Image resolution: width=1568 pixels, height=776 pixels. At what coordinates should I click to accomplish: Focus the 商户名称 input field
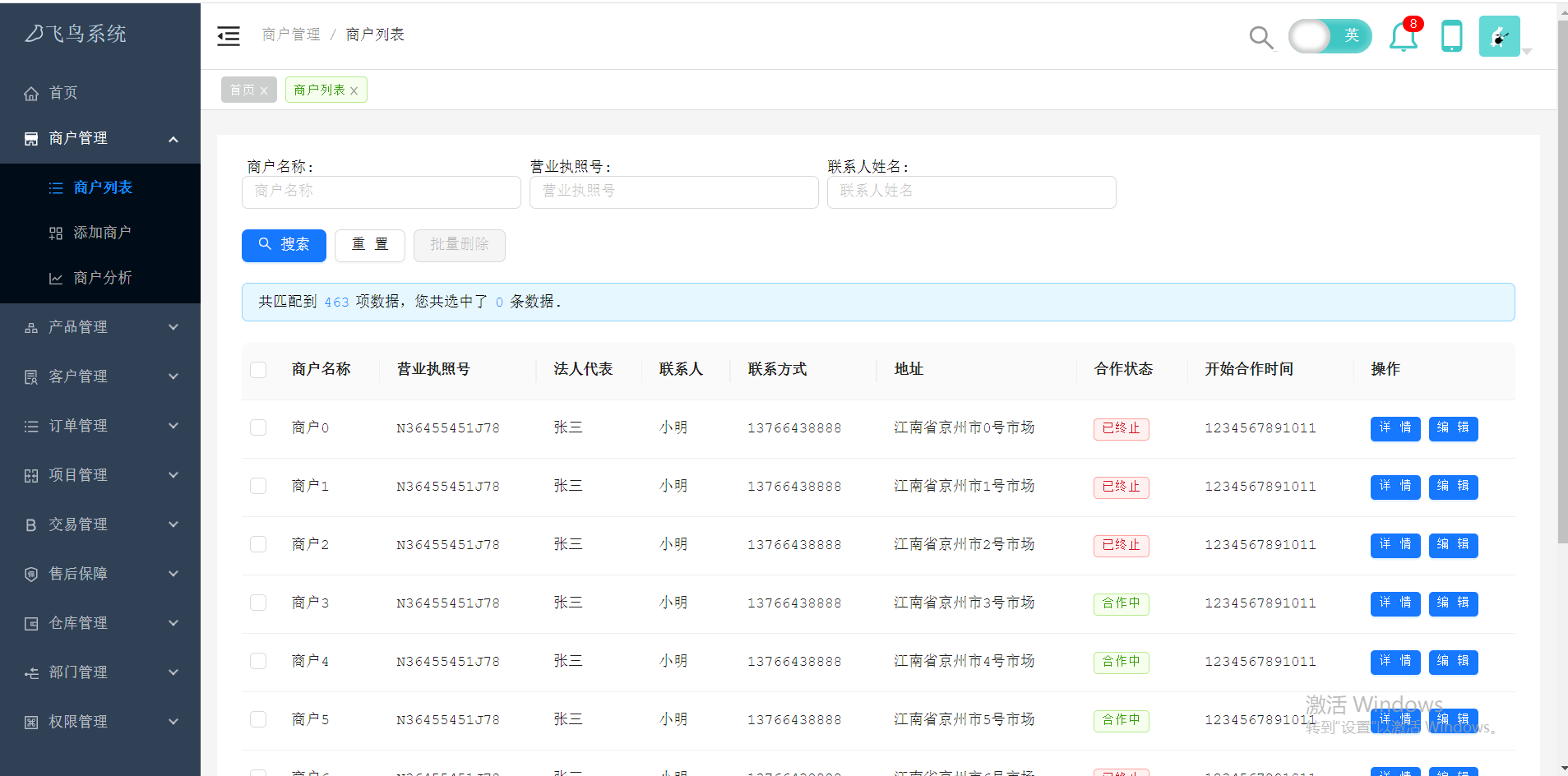[382, 192]
